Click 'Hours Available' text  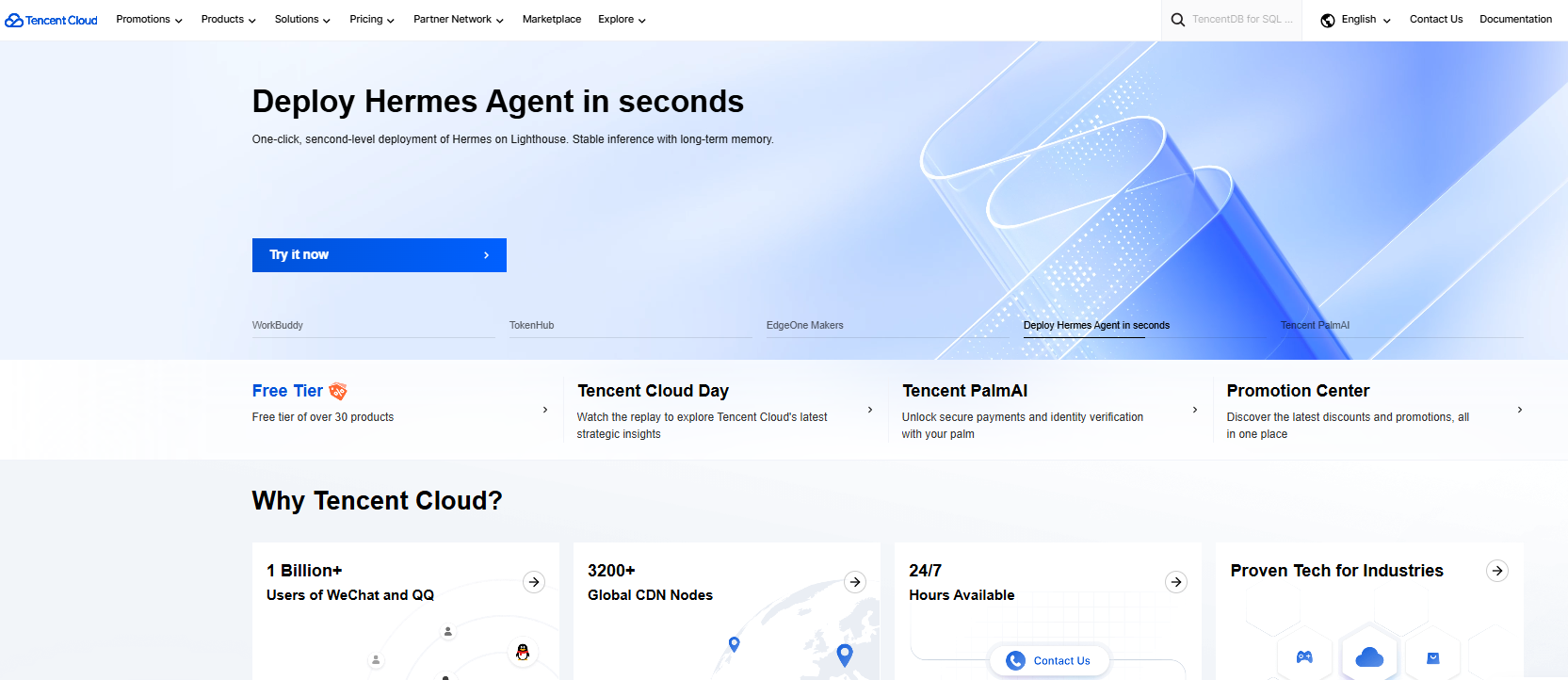[x=962, y=595]
